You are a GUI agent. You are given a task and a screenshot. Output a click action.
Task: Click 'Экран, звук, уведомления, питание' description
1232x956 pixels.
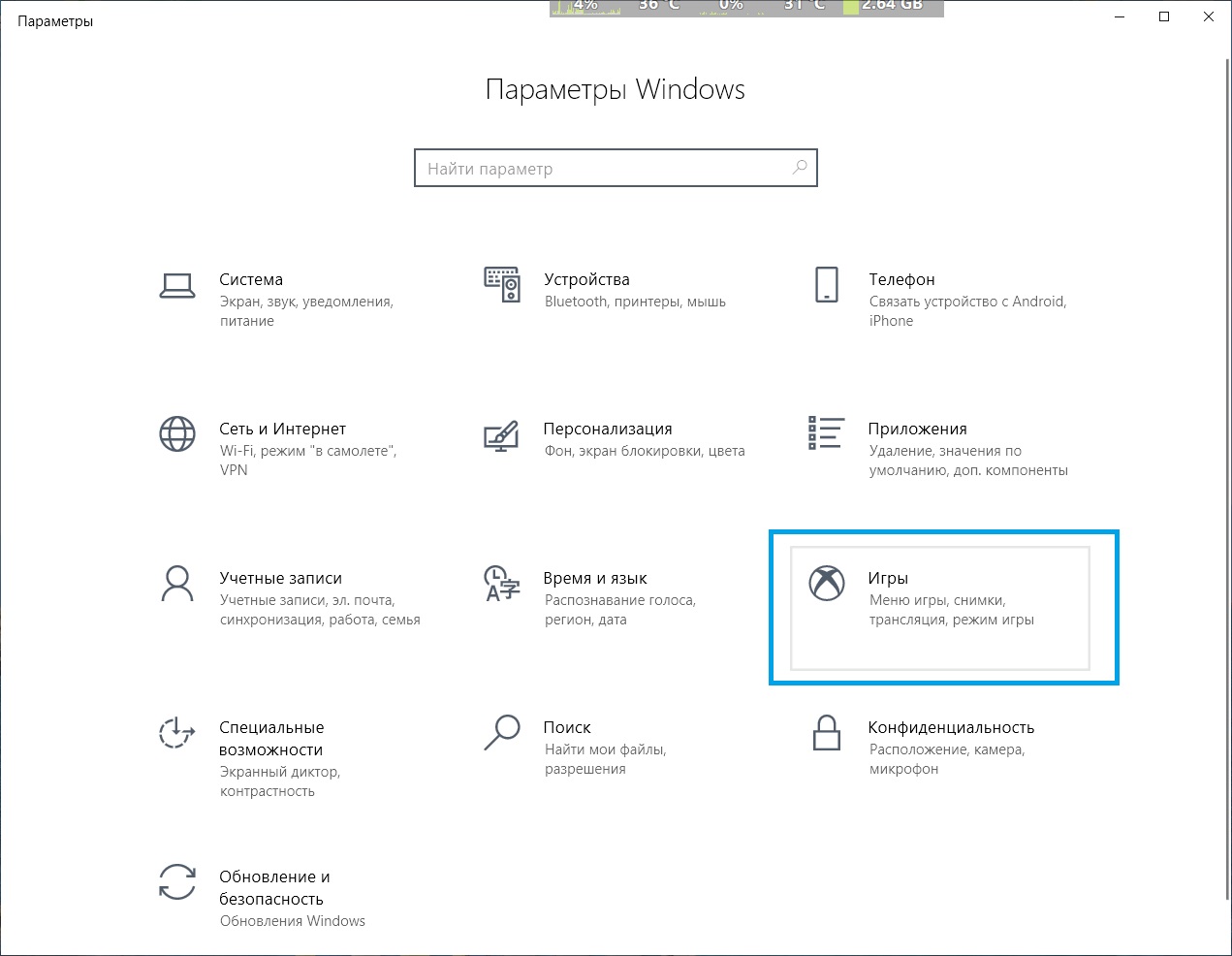(306, 311)
